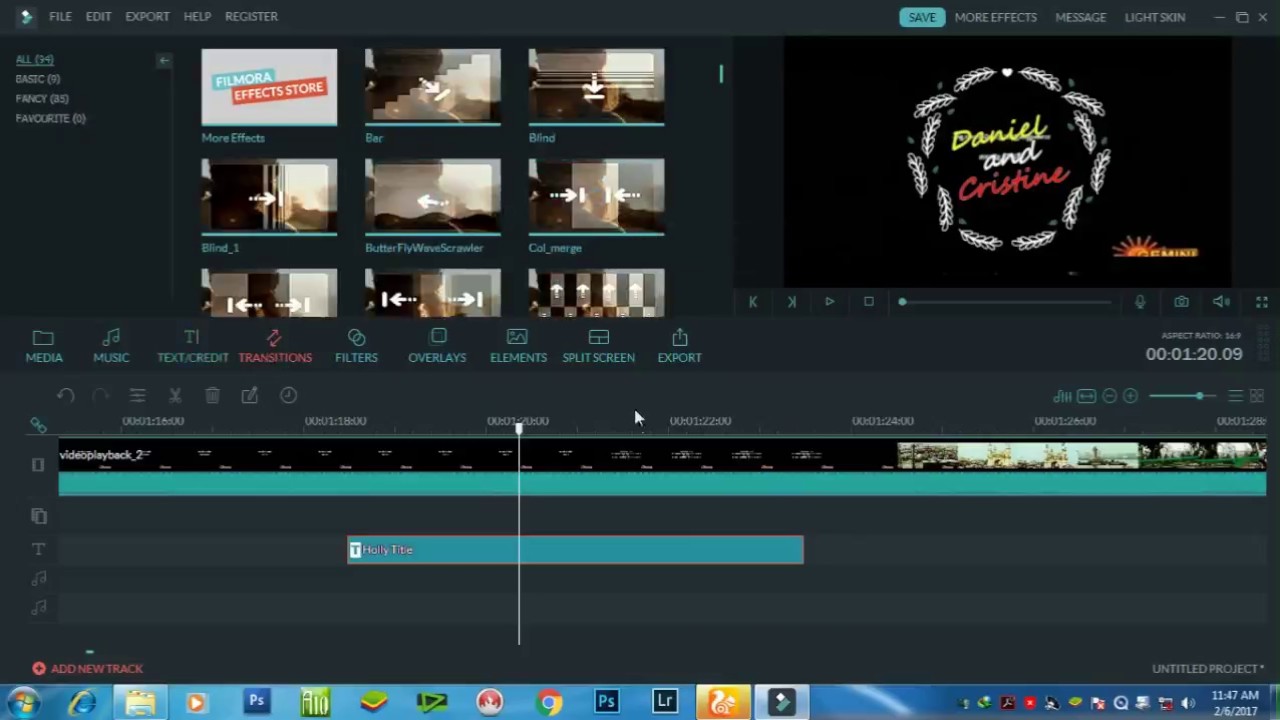Switch to Light Skin

[1154, 17]
